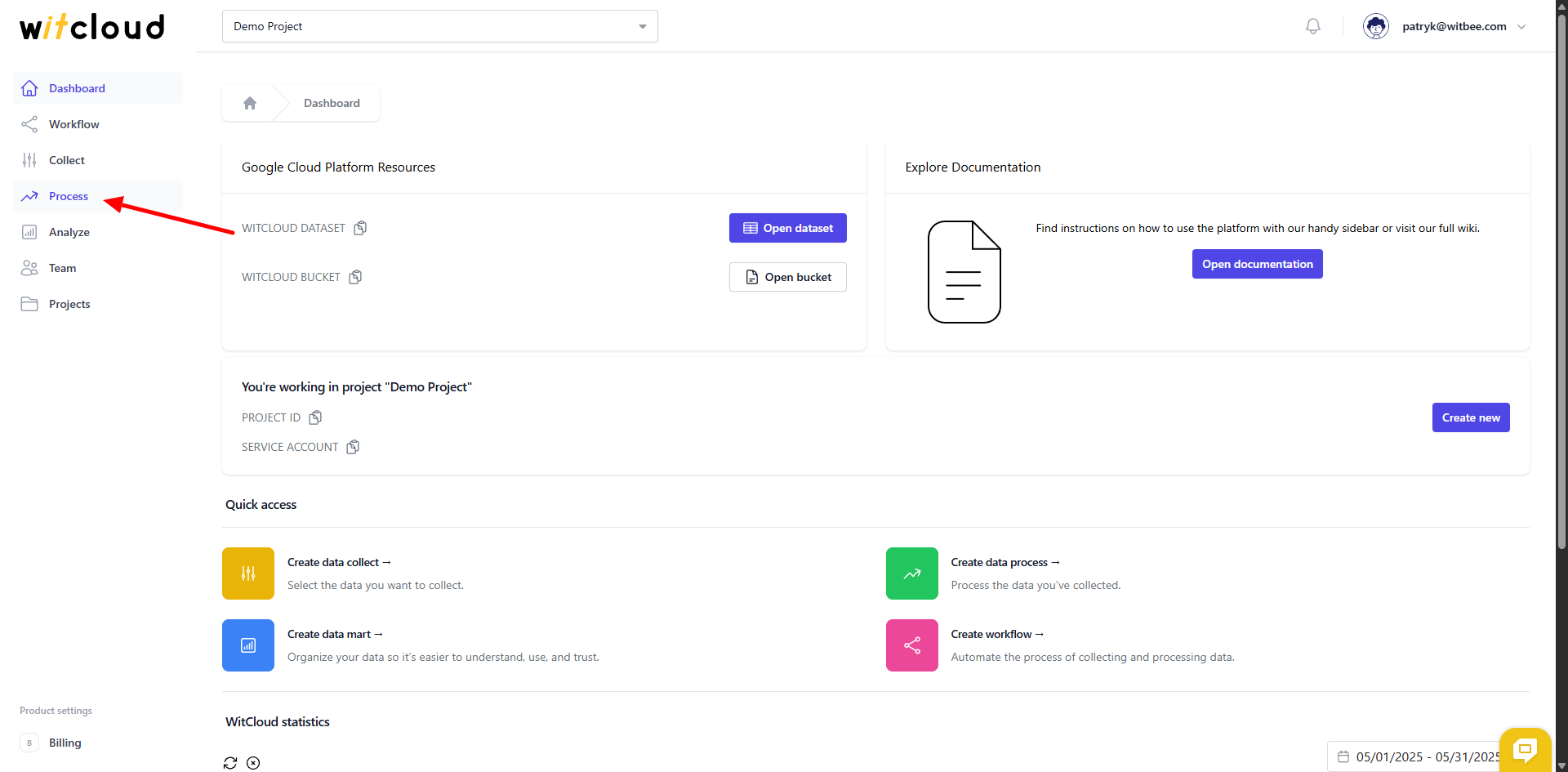The width and height of the screenshot is (1568, 772).
Task: Copy the SERVICE ACCOUNT using its copy icon
Action: click(353, 447)
